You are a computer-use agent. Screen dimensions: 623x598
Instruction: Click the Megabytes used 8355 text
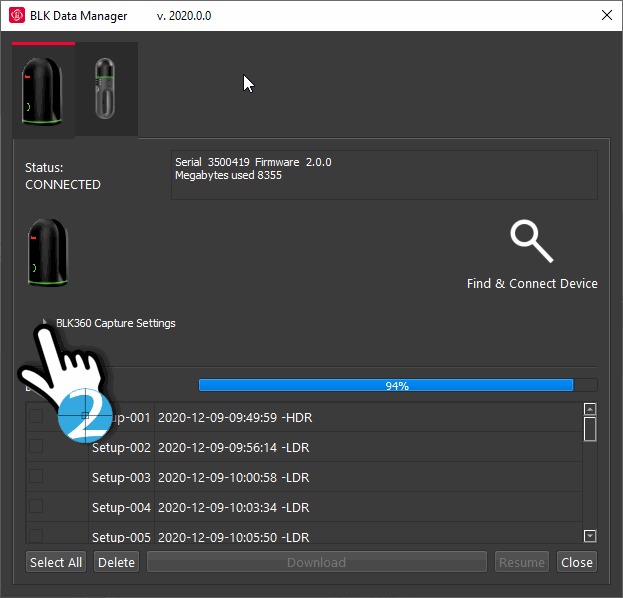tap(228, 175)
